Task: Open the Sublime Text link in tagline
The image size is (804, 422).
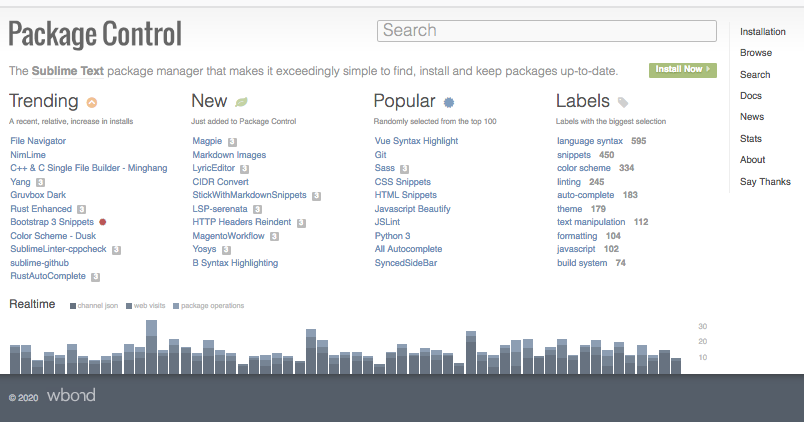Action: pos(68,71)
